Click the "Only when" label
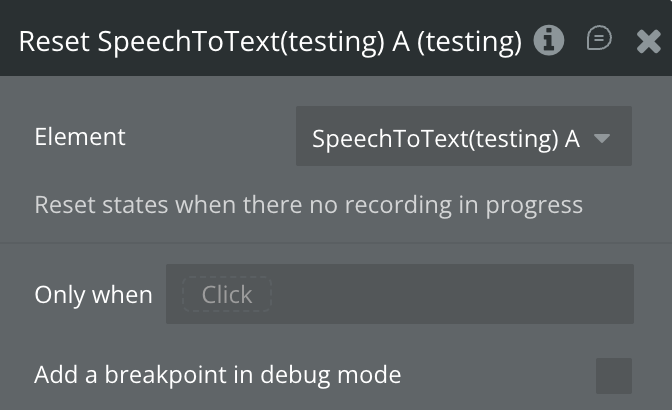The height and width of the screenshot is (410, 672). click(93, 295)
